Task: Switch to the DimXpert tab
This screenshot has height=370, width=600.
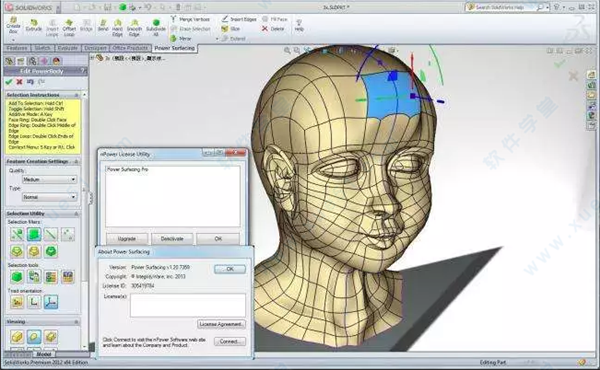Action: coord(95,48)
